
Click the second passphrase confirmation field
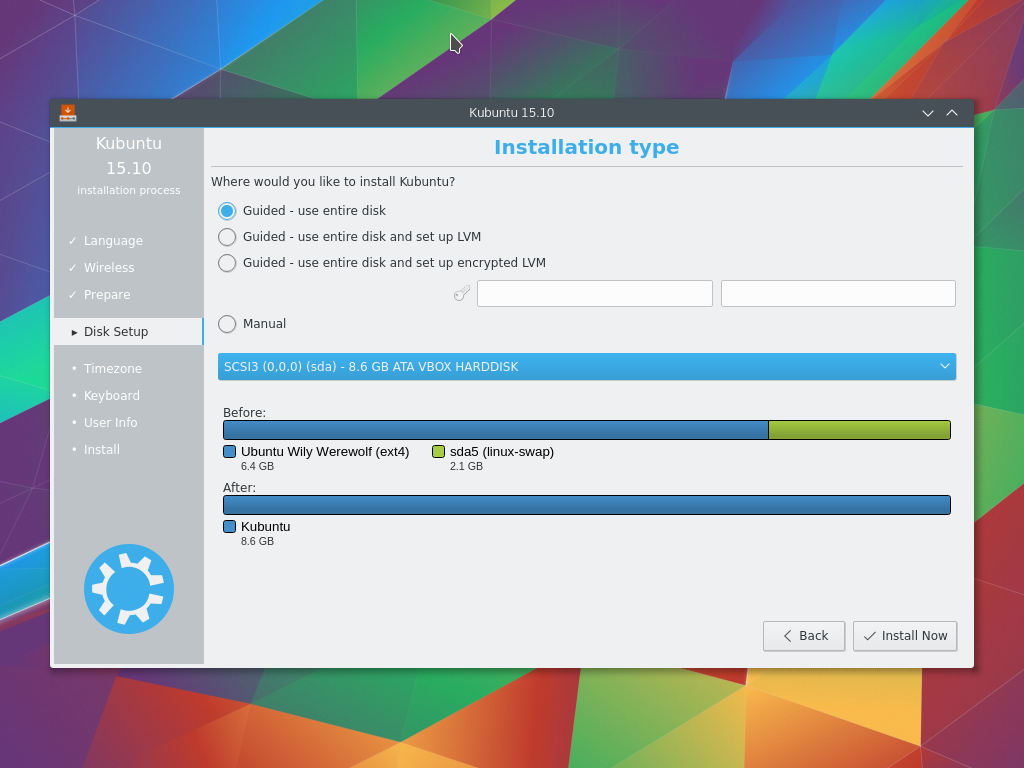point(838,293)
